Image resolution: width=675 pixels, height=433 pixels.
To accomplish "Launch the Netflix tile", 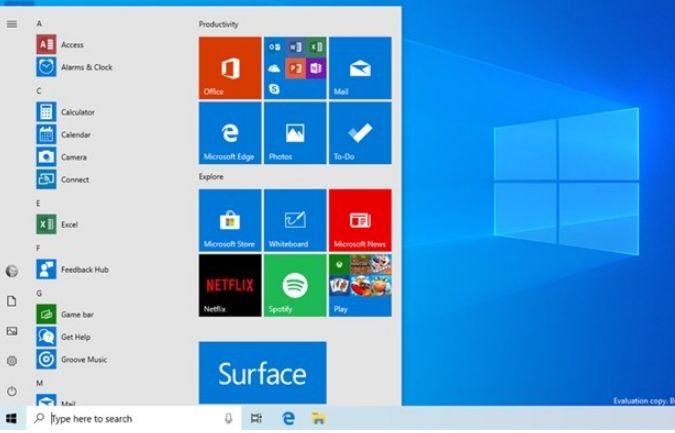I will pyautogui.click(x=230, y=285).
